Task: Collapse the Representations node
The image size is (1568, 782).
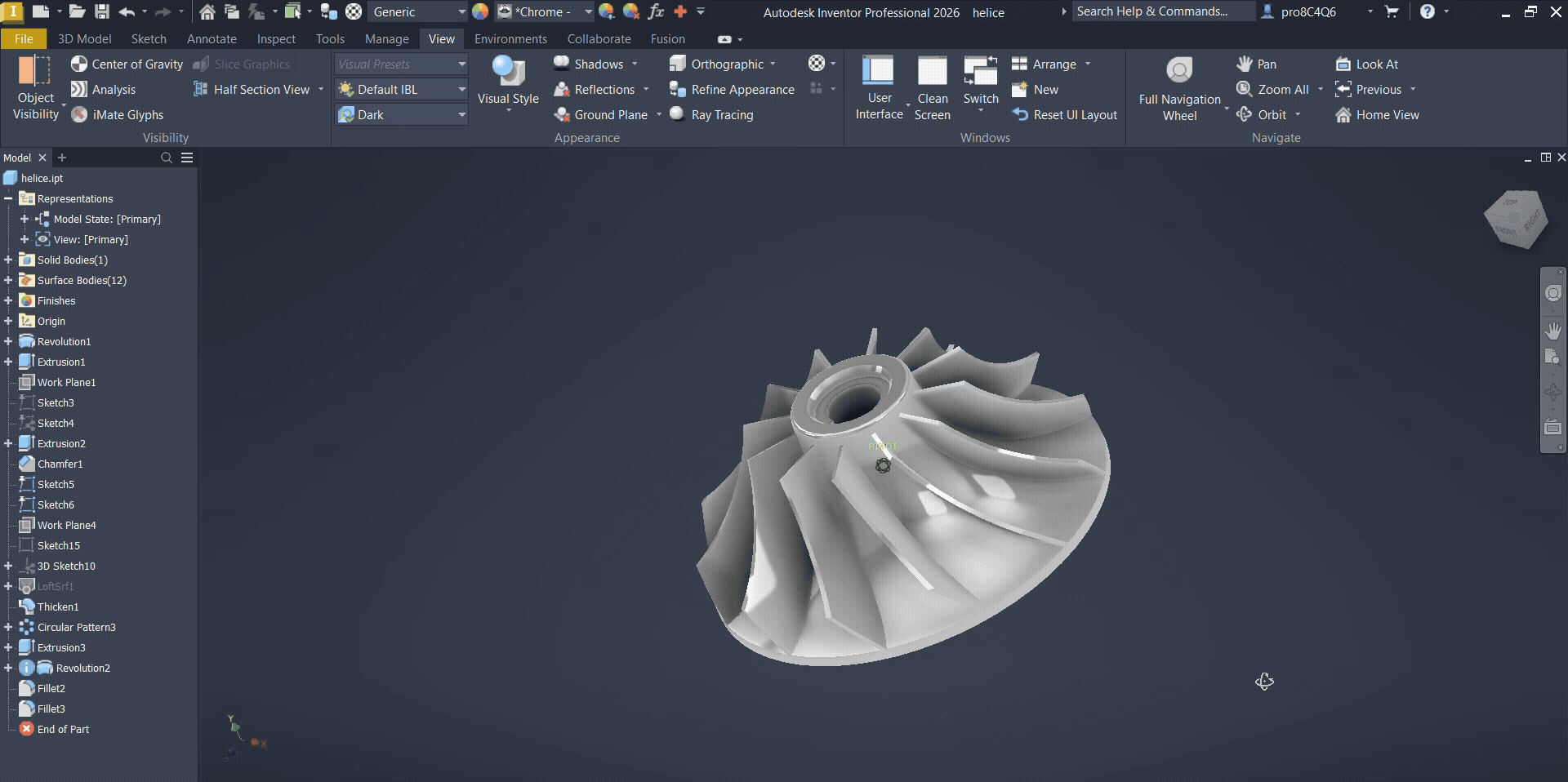Action: coord(8,198)
